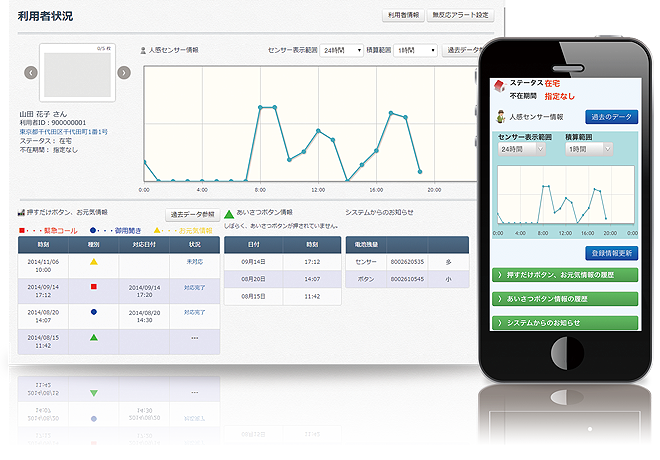Click the yellow triangle in the 2014/11/06 row
The width and height of the screenshot is (660, 460).
(x=94, y=262)
